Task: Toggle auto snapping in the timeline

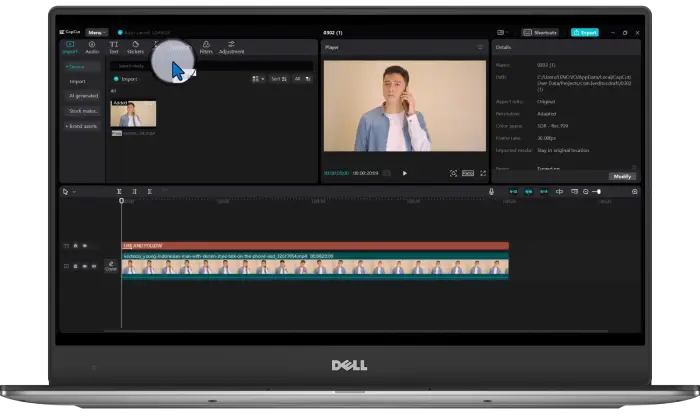Action: 529,192
